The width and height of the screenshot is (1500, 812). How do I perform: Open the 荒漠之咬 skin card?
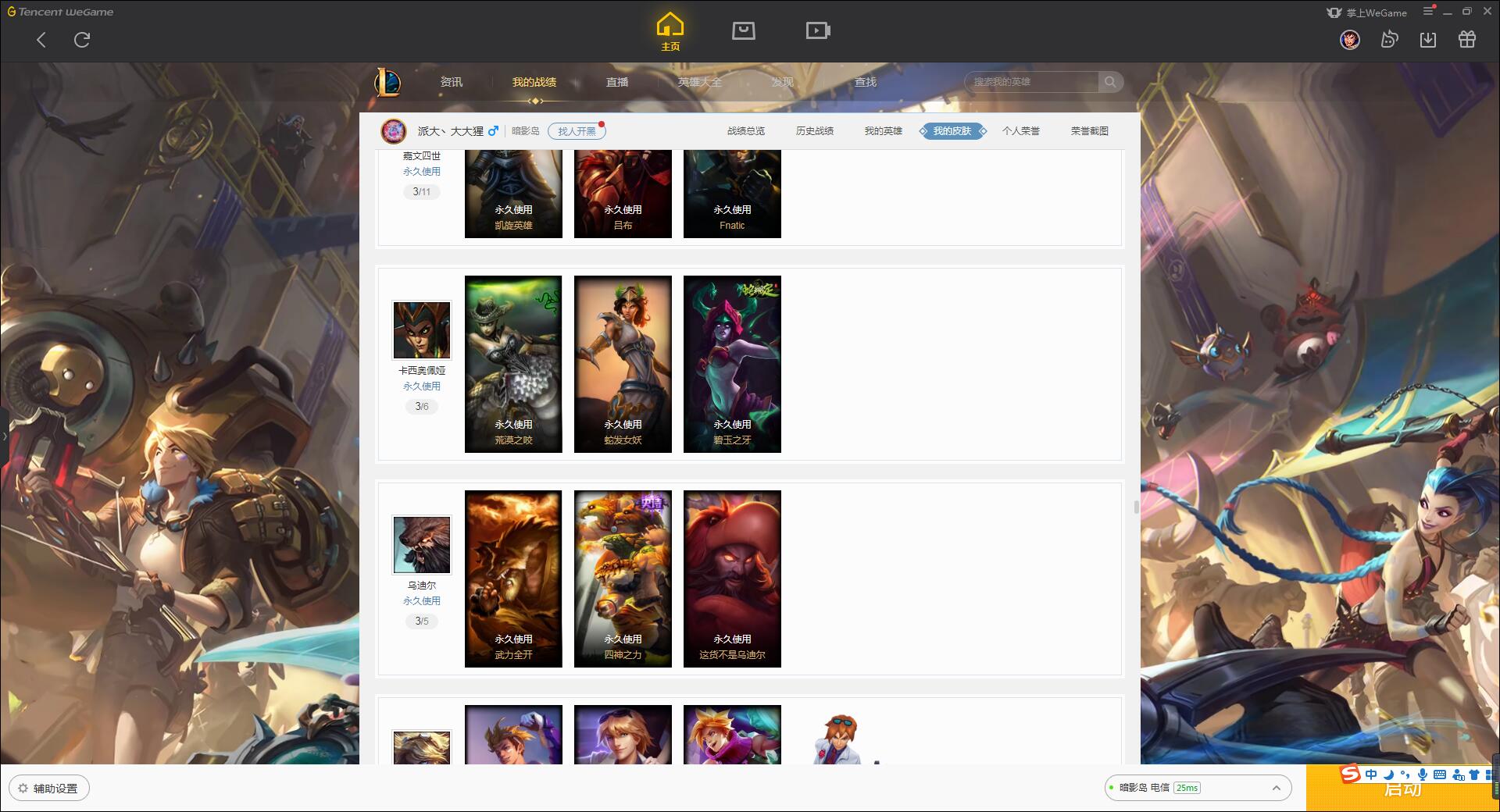[513, 364]
